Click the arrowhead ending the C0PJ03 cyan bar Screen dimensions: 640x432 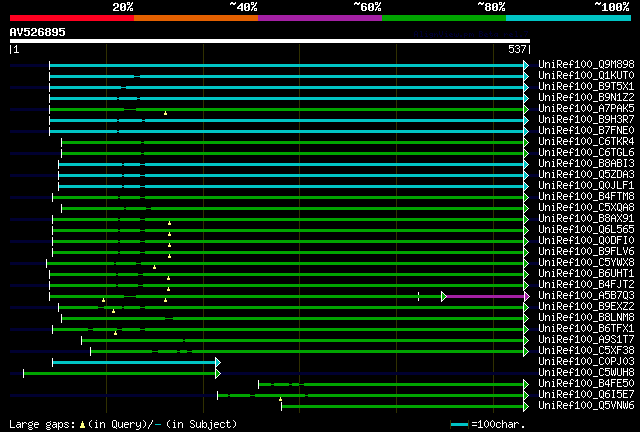[218, 362]
